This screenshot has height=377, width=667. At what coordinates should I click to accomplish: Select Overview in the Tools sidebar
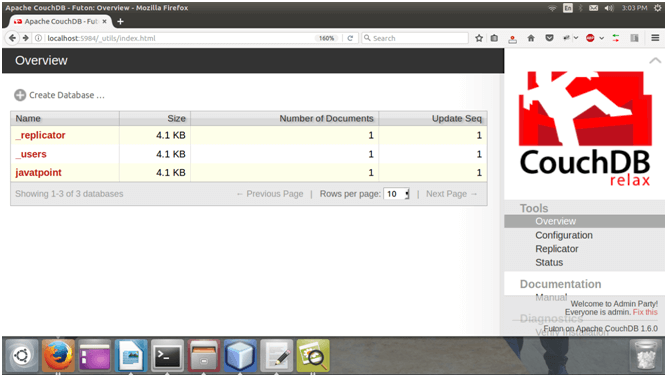coord(555,221)
